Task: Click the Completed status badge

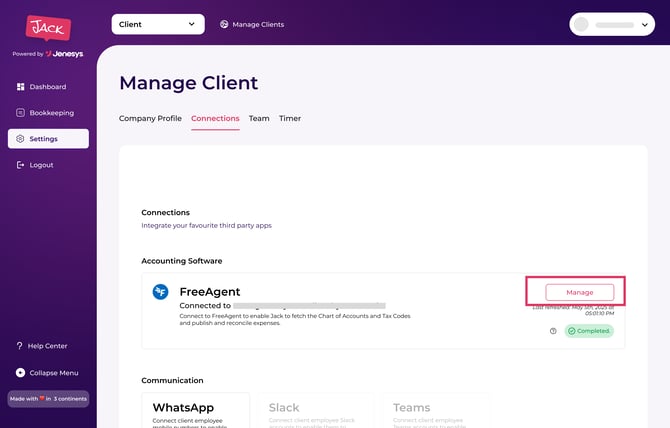Action: point(589,331)
